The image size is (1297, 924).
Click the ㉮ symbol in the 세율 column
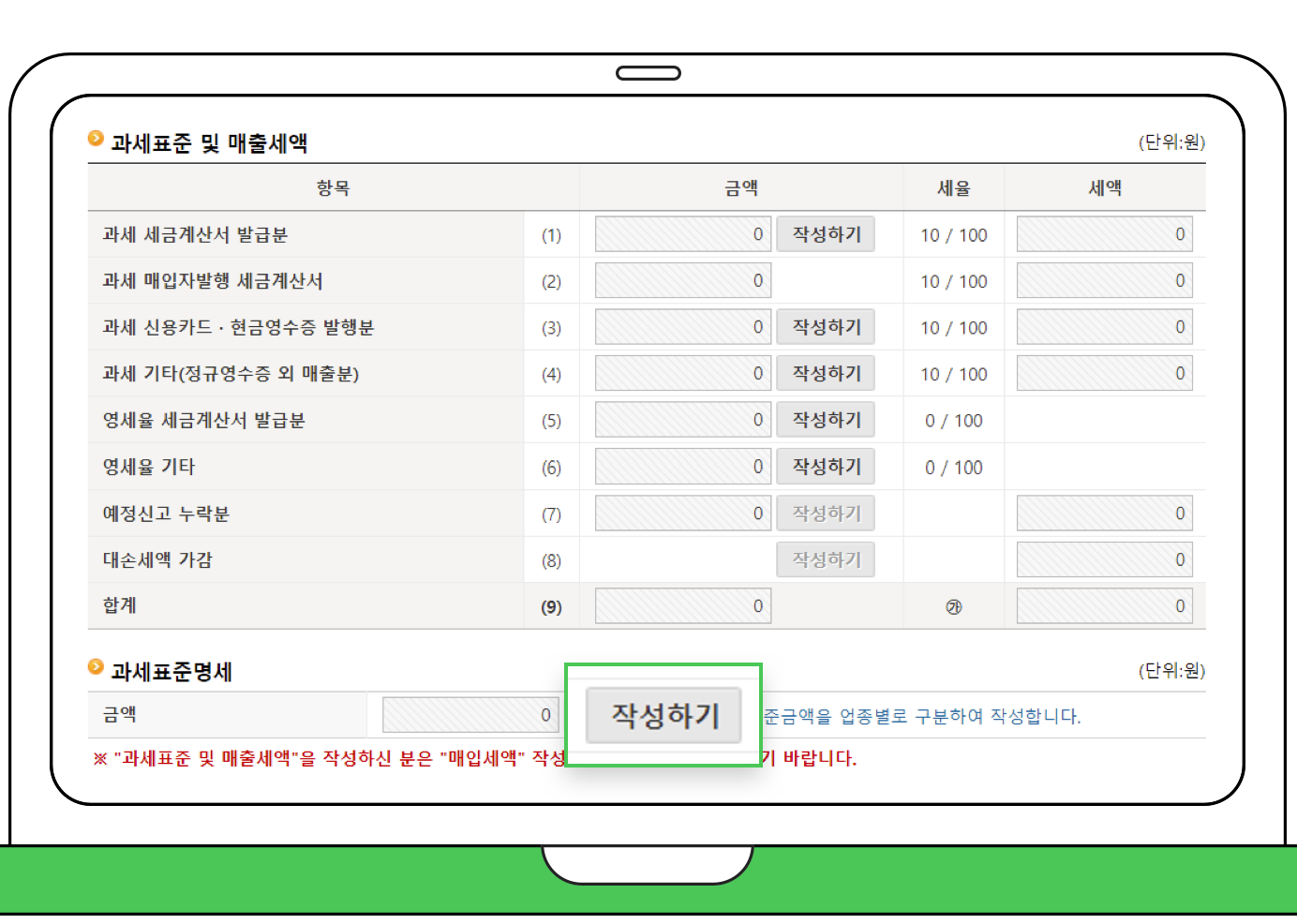click(x=953, y=604)
